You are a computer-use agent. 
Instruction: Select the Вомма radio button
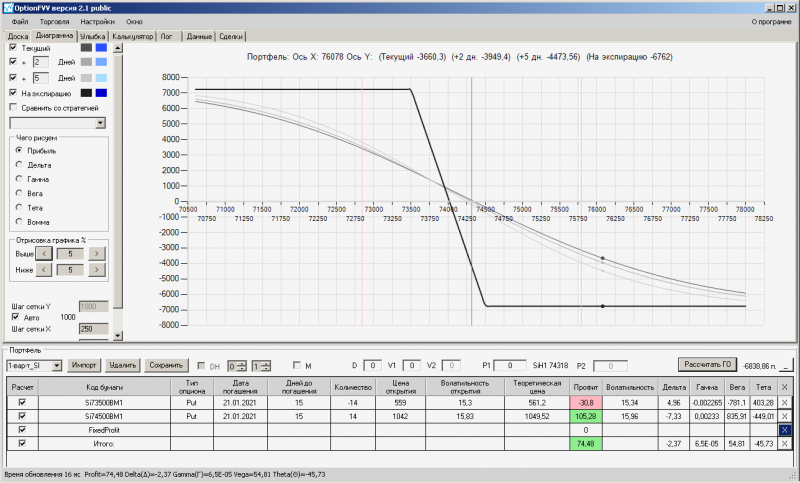[19, 222]
